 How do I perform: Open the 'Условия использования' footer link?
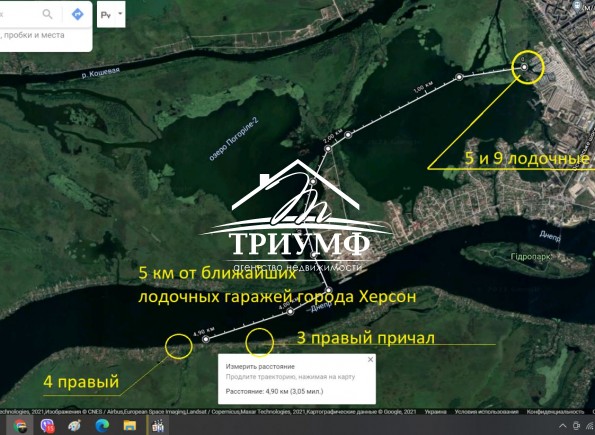[x=486, y=411]
